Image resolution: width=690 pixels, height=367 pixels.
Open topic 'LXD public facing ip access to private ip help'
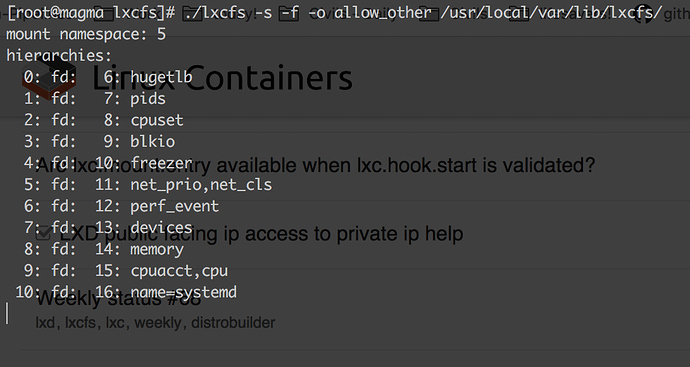tap(261, 234)
